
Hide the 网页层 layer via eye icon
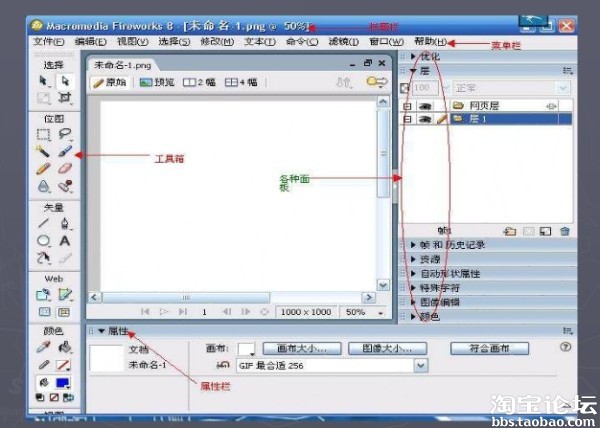[x=424, y=105]
